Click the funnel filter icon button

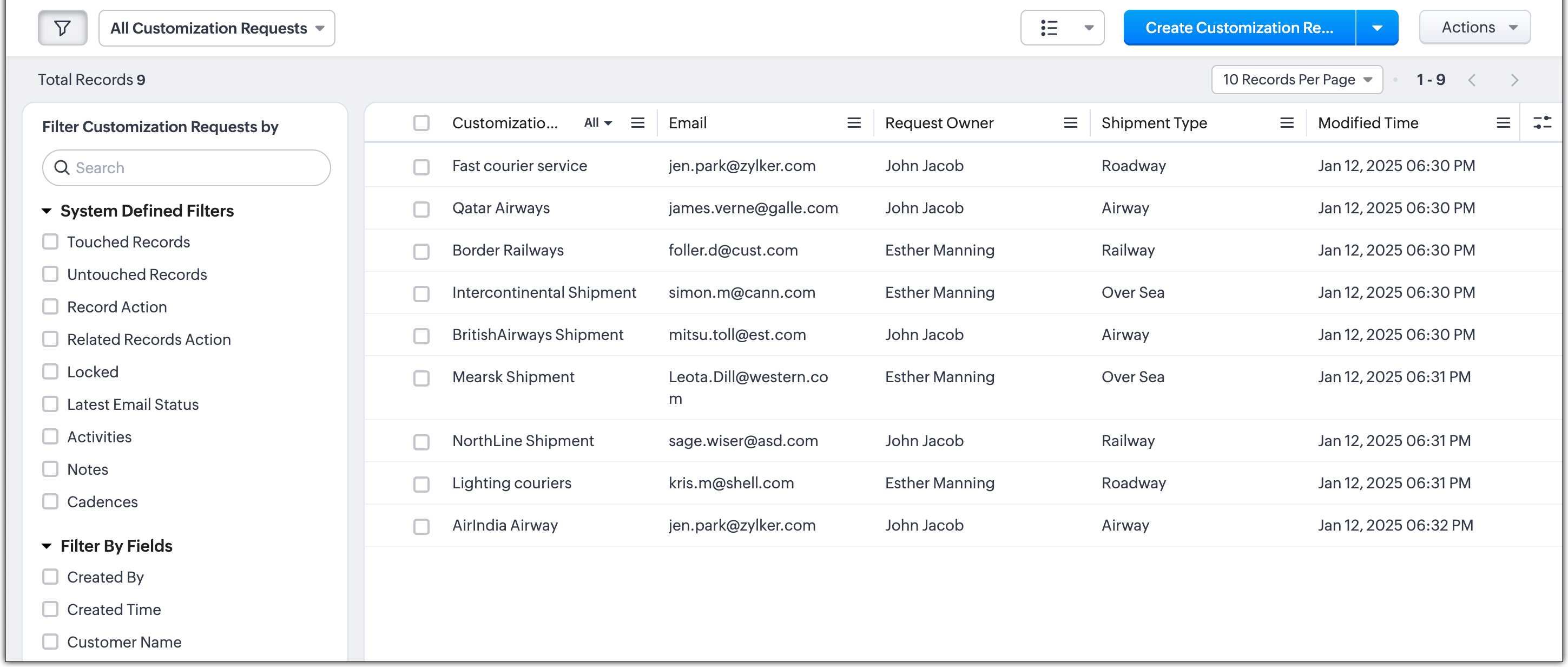pyautogui.click(x=62, y=28)
